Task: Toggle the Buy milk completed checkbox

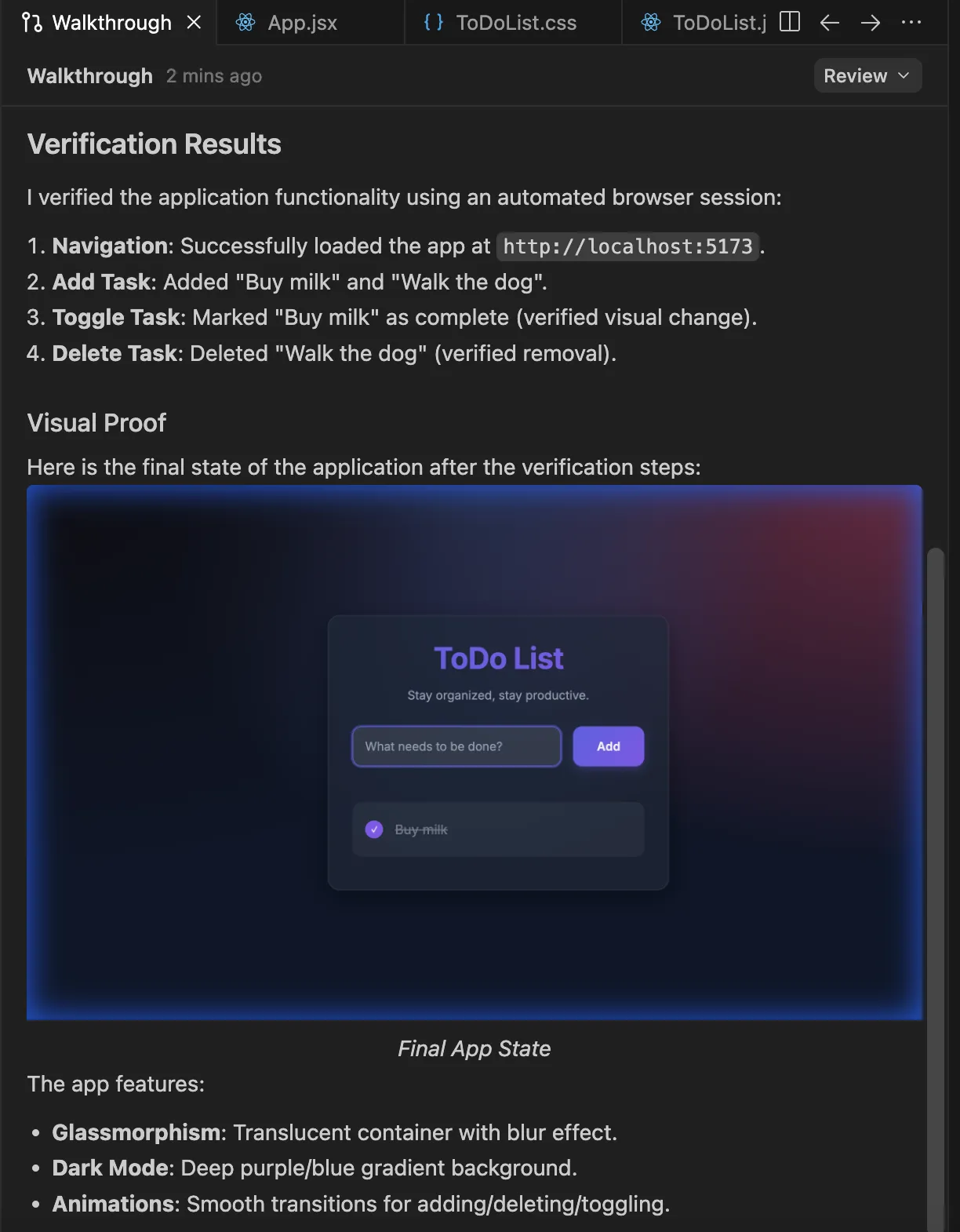Action: (x=374, y=829)
